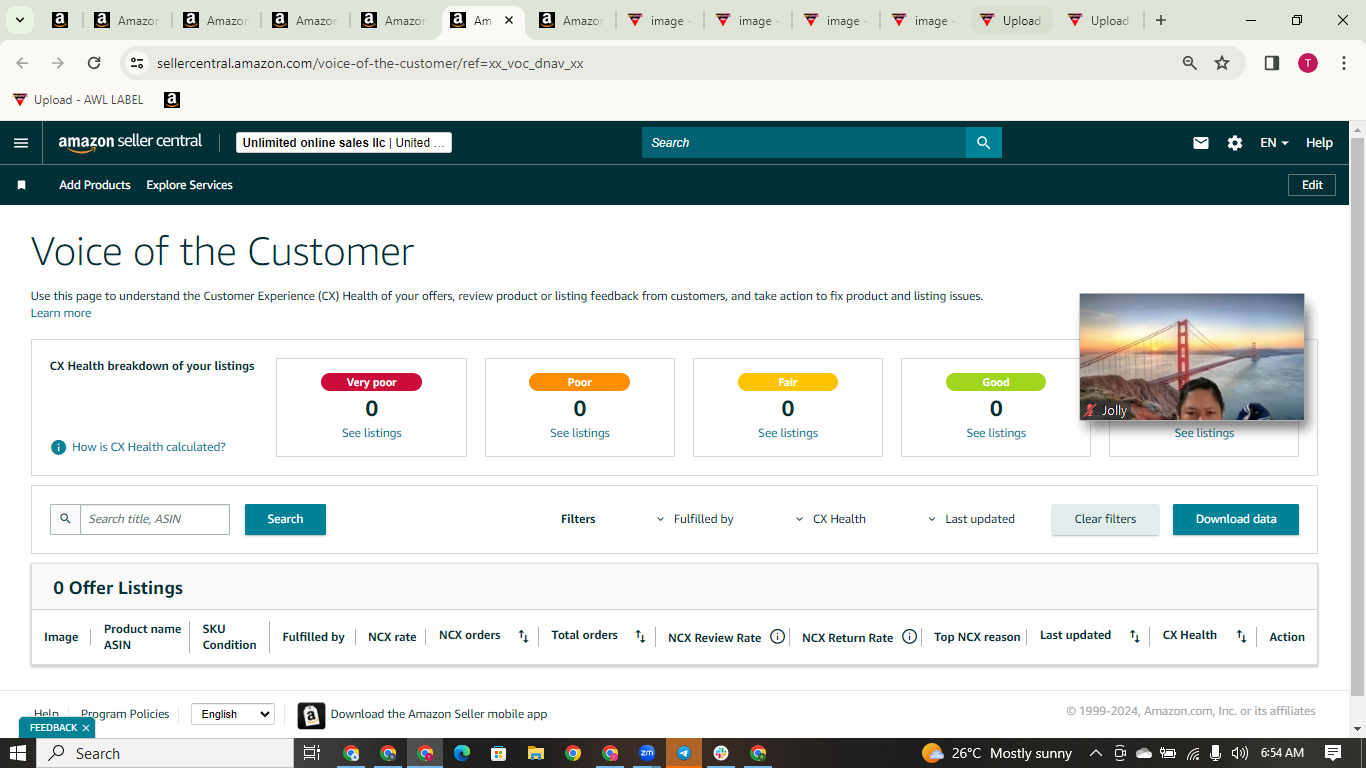This screenshot has width=1366, height=768.
Task: Bookmark this page with the star icon
Action: tap(1222, 63)
